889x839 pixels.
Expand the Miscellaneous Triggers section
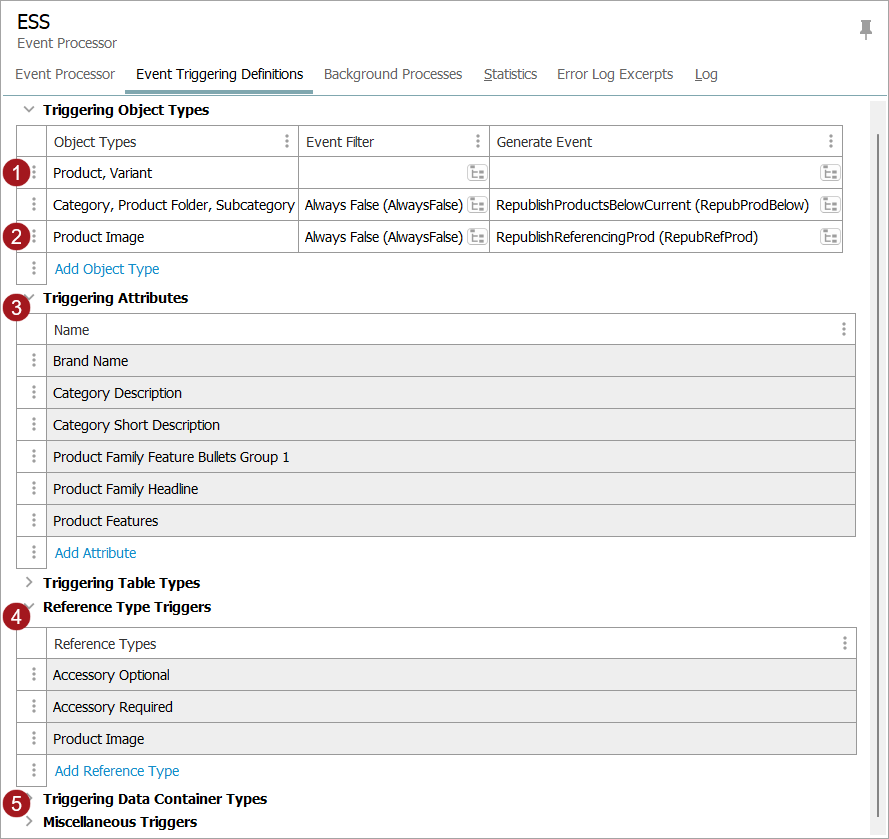point(29,822)
